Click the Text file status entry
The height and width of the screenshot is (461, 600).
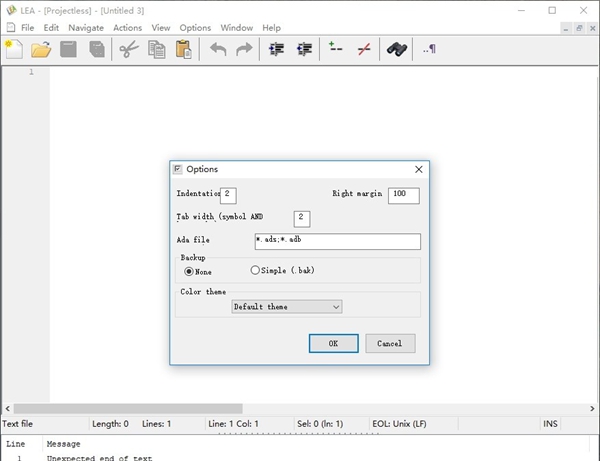[x=18, y=424]
